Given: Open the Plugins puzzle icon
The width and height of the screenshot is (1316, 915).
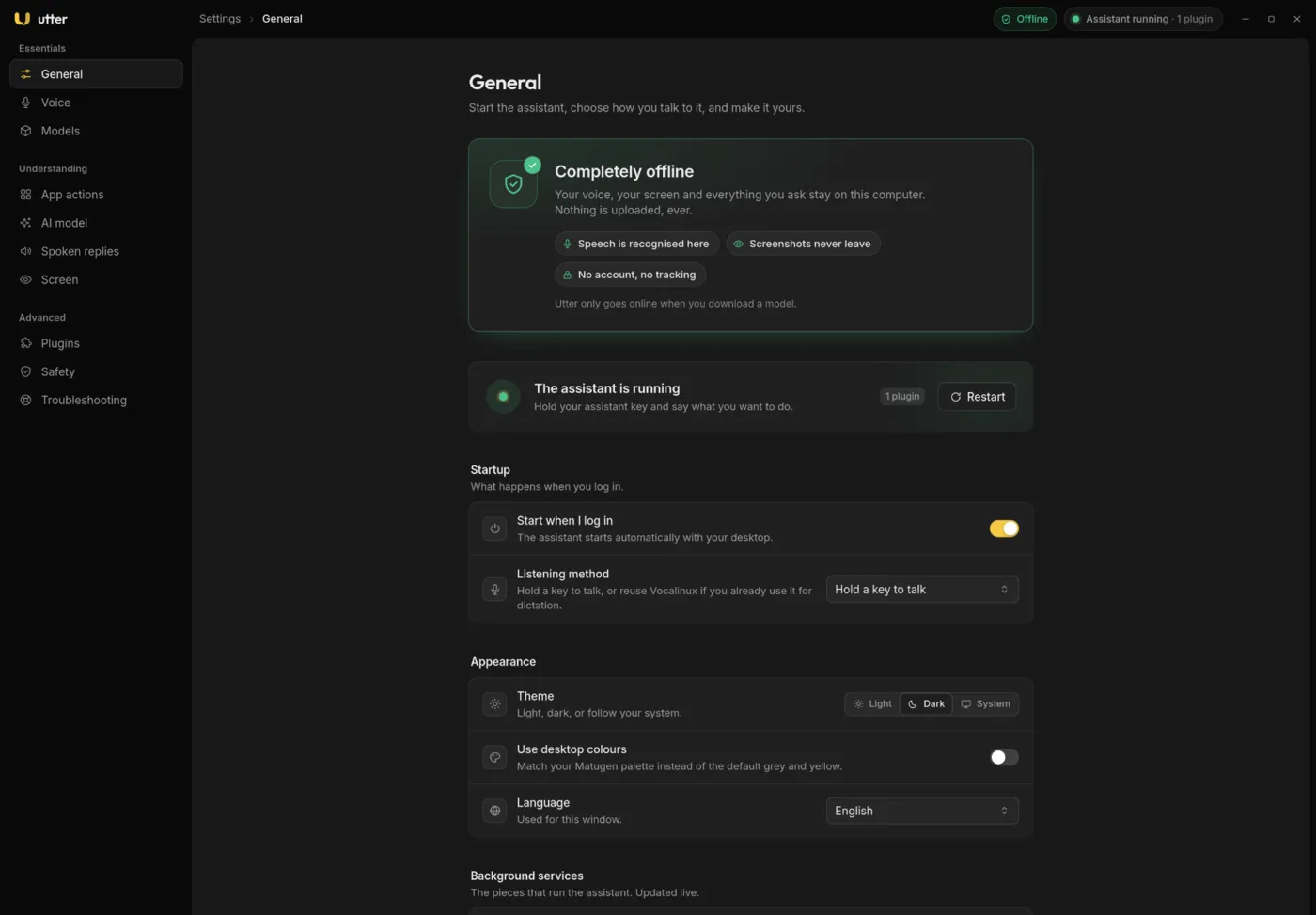Looking at the screenshot, I should 26,343.
